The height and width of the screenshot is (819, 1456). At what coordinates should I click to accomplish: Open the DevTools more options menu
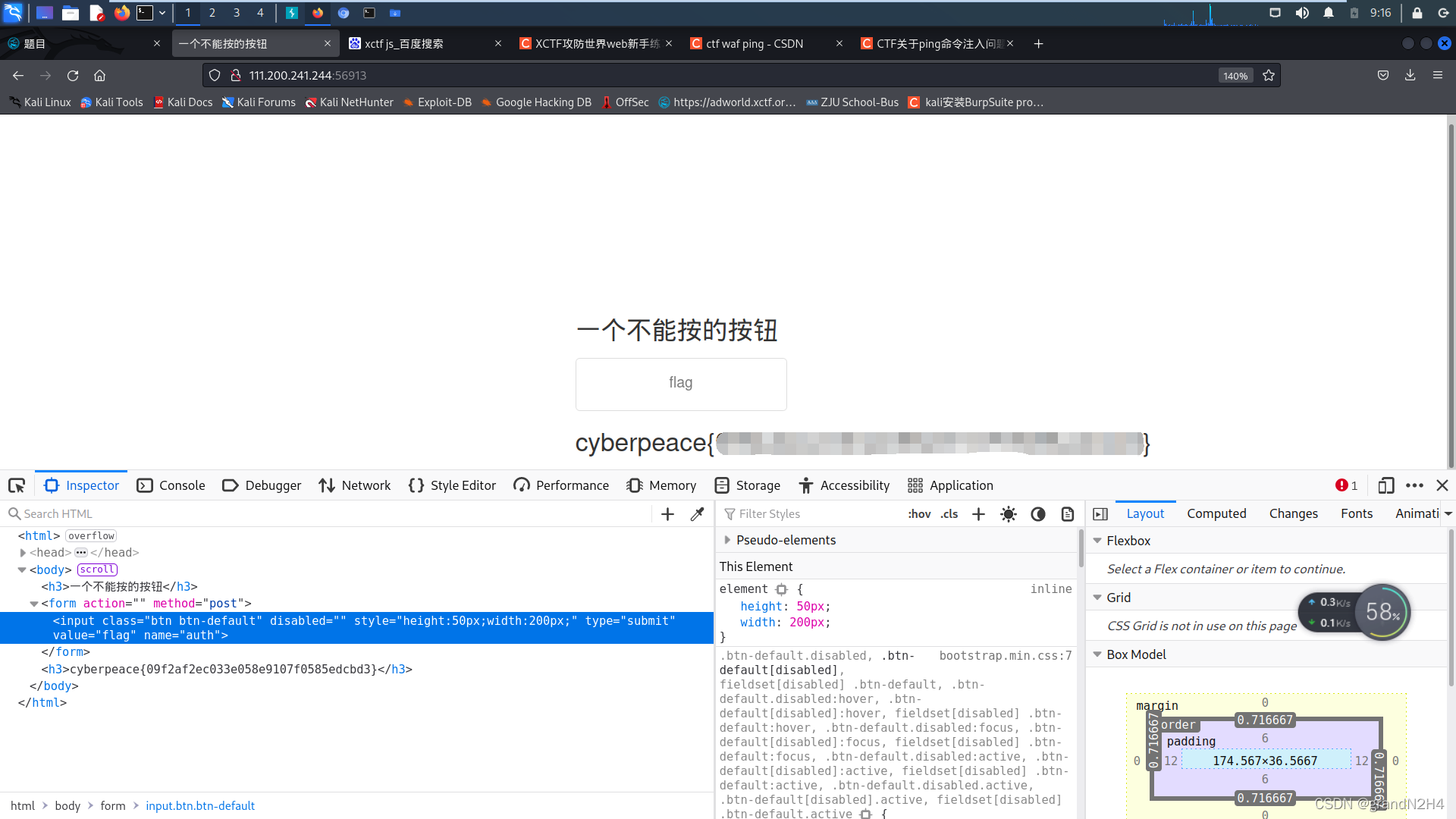tap(1414, 485)
